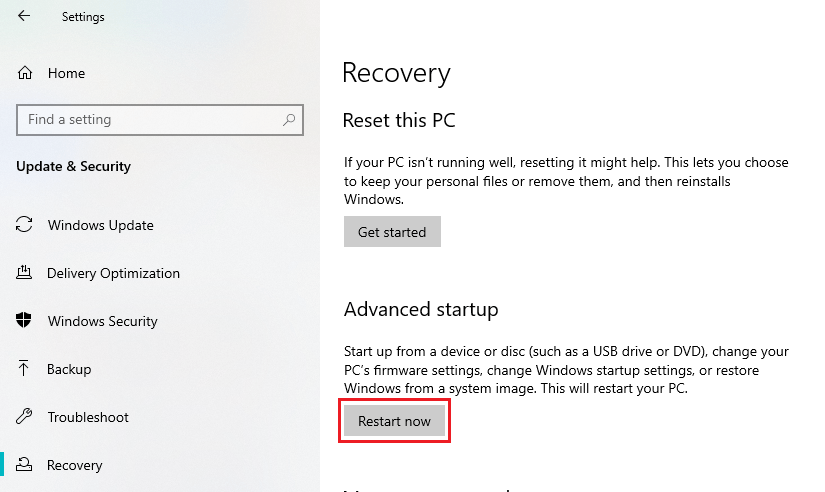Focus the Find a setting field

[160, 120]
